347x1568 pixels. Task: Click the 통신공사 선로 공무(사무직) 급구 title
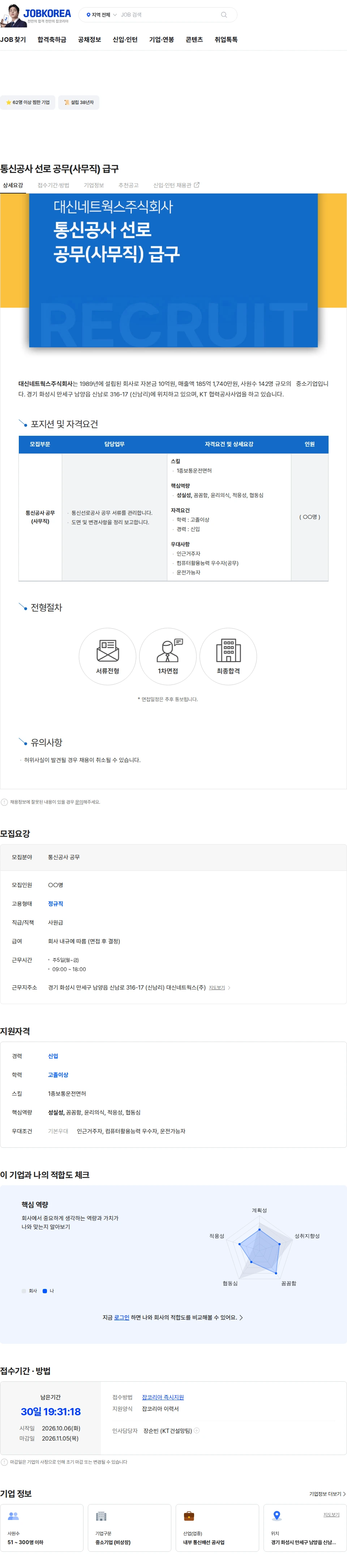point(59,169)
